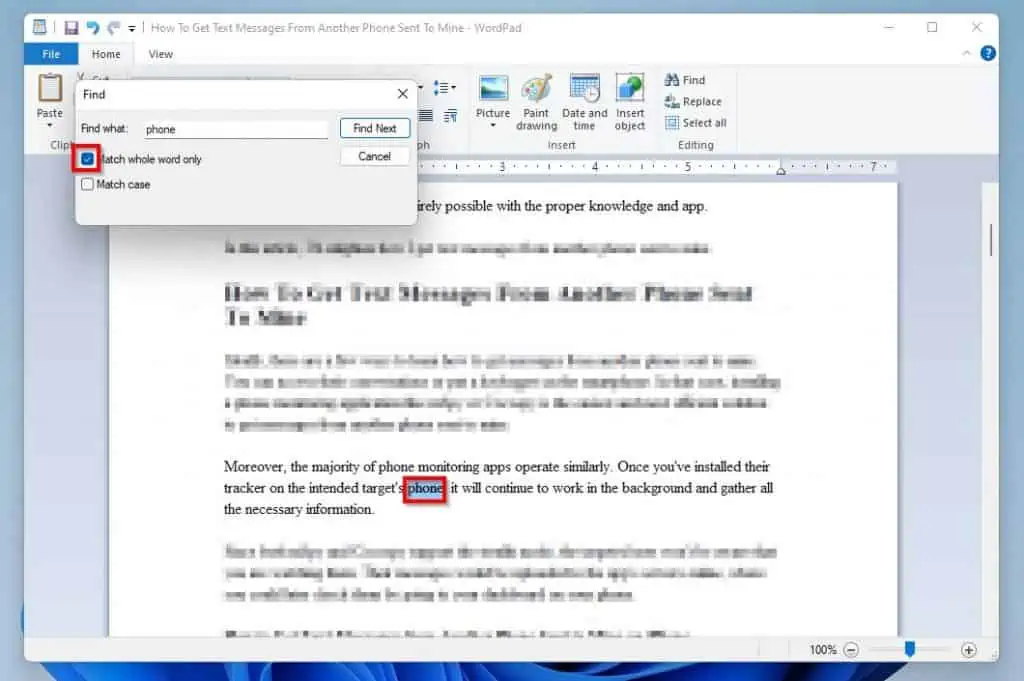Click the Save icon in quick access toolbar
Screen dimensions: 1024x681
tap(71, 28)
